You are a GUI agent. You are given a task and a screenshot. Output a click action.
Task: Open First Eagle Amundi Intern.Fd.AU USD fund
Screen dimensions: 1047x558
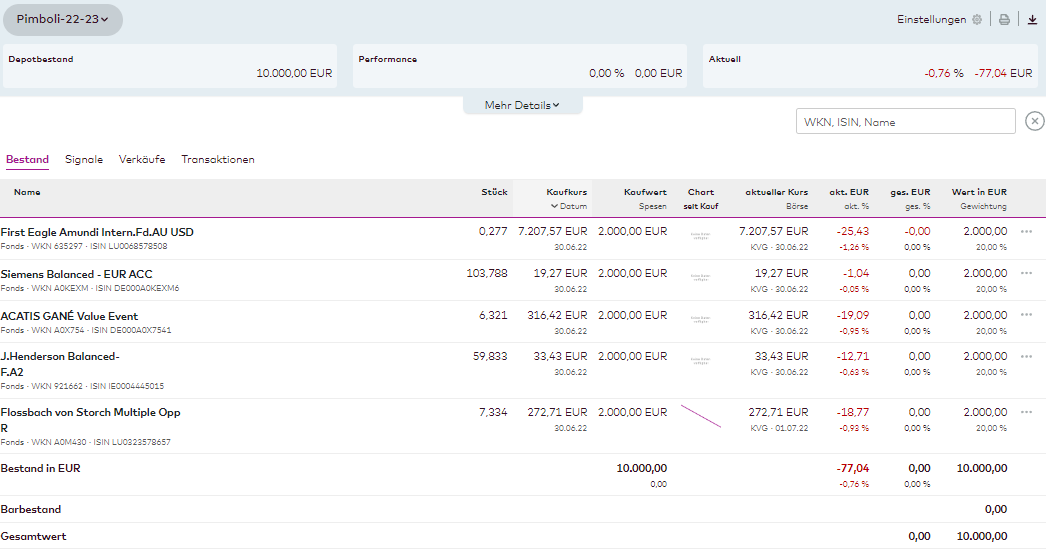(97, 232)
